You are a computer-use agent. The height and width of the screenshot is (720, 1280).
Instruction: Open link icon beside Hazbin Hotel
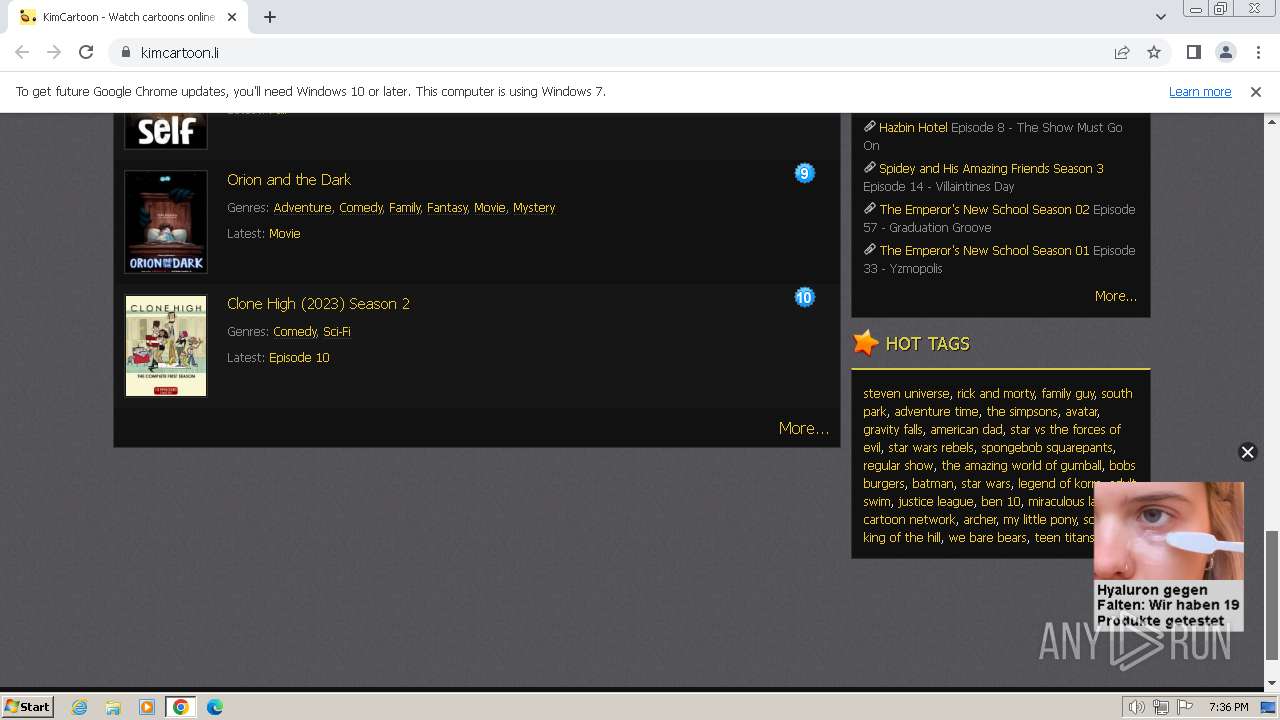[x=870, y=127]
